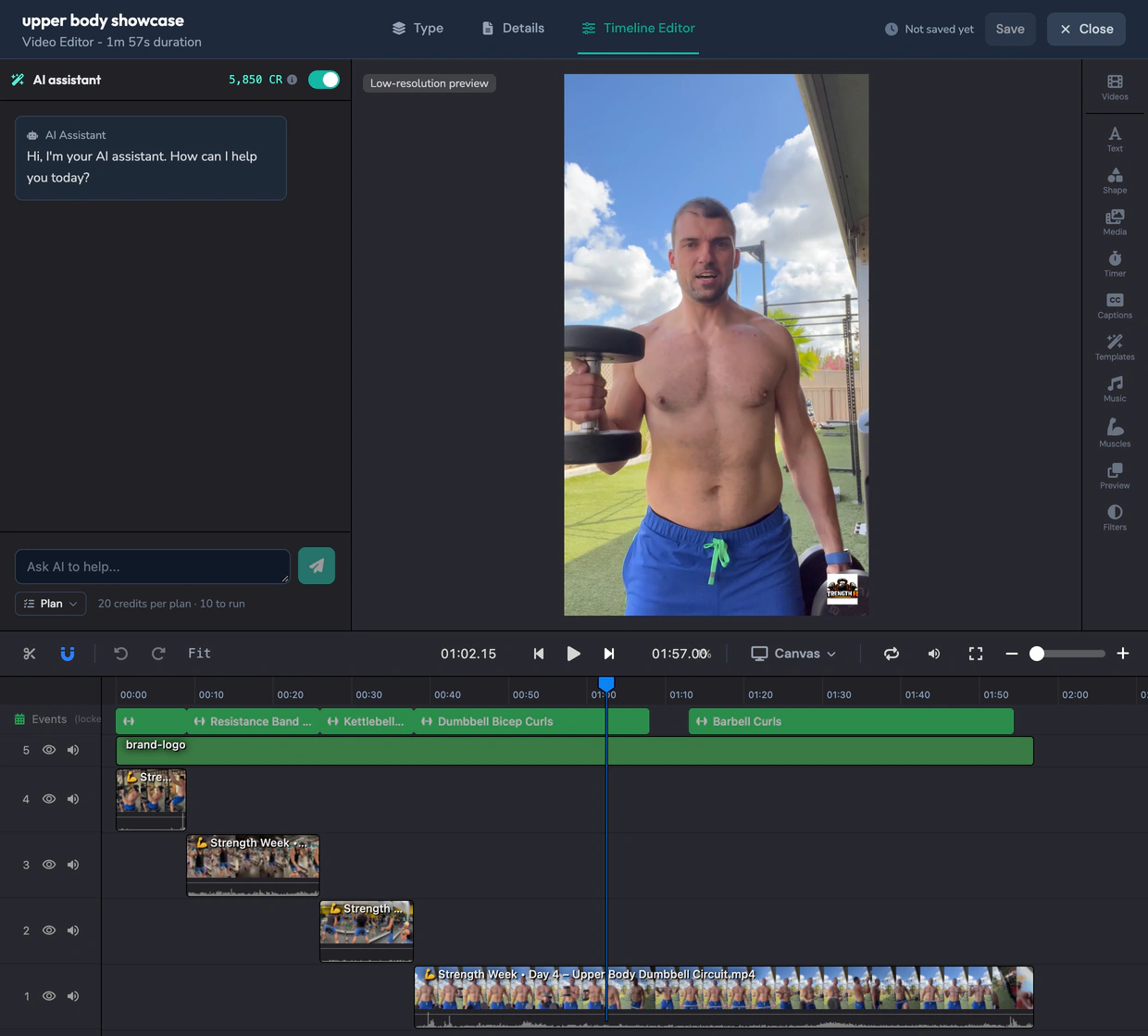Switch to the Details tab
The height and width of the screenshot is (1036, 1148).
pos(513,28)
